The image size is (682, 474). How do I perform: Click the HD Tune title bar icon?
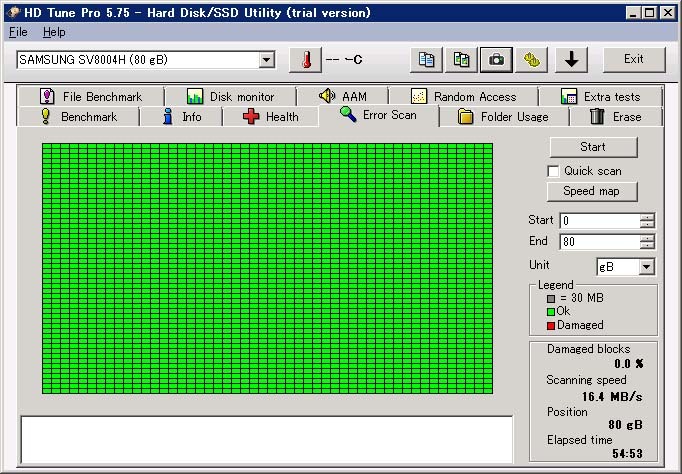coord(13,13)
